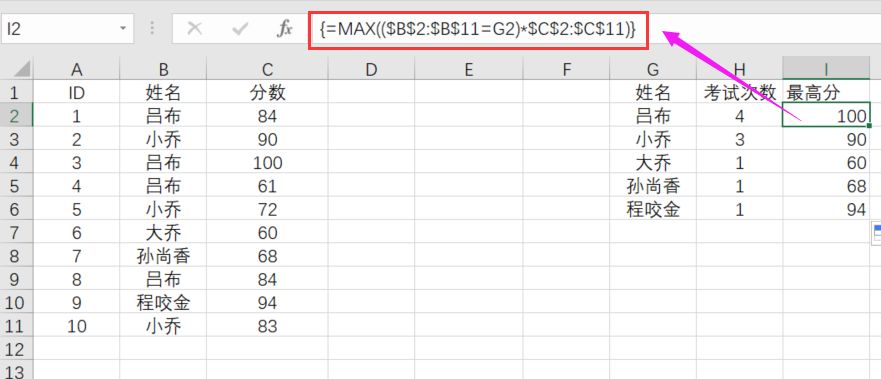Open the Name Box dropdown arrow
881x379 pixels.
click(123, 28)
